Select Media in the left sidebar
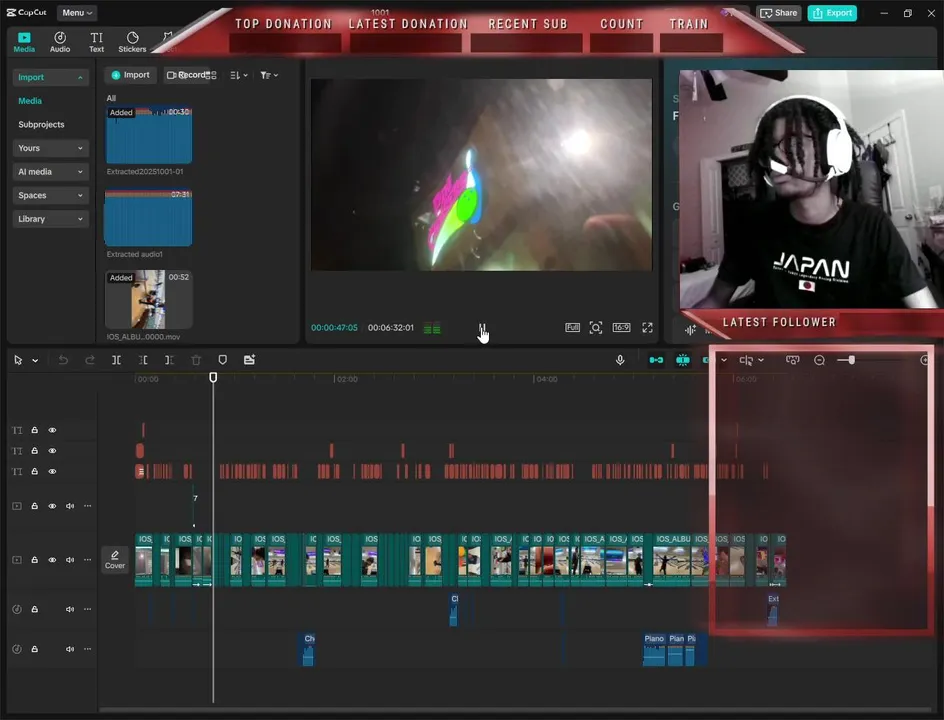The image size is (944, 720). click(x=30, y=101)
